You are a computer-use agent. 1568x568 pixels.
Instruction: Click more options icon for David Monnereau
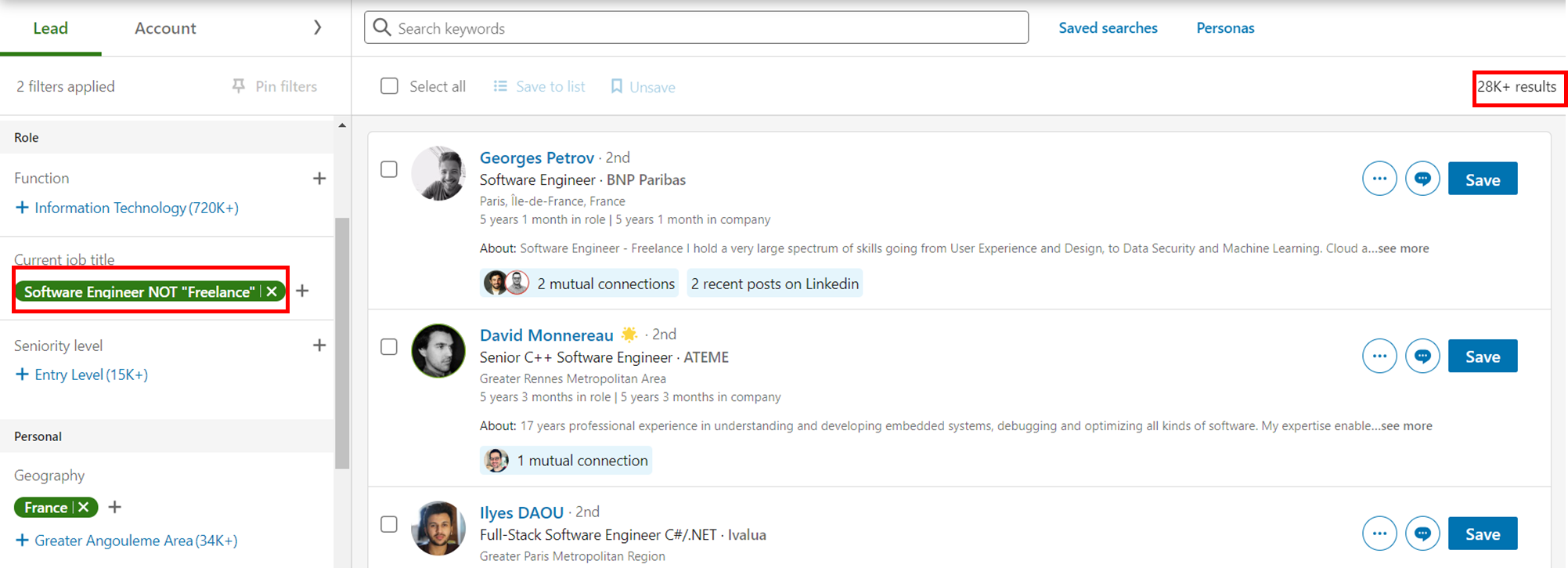click(x=1379, y=356)
